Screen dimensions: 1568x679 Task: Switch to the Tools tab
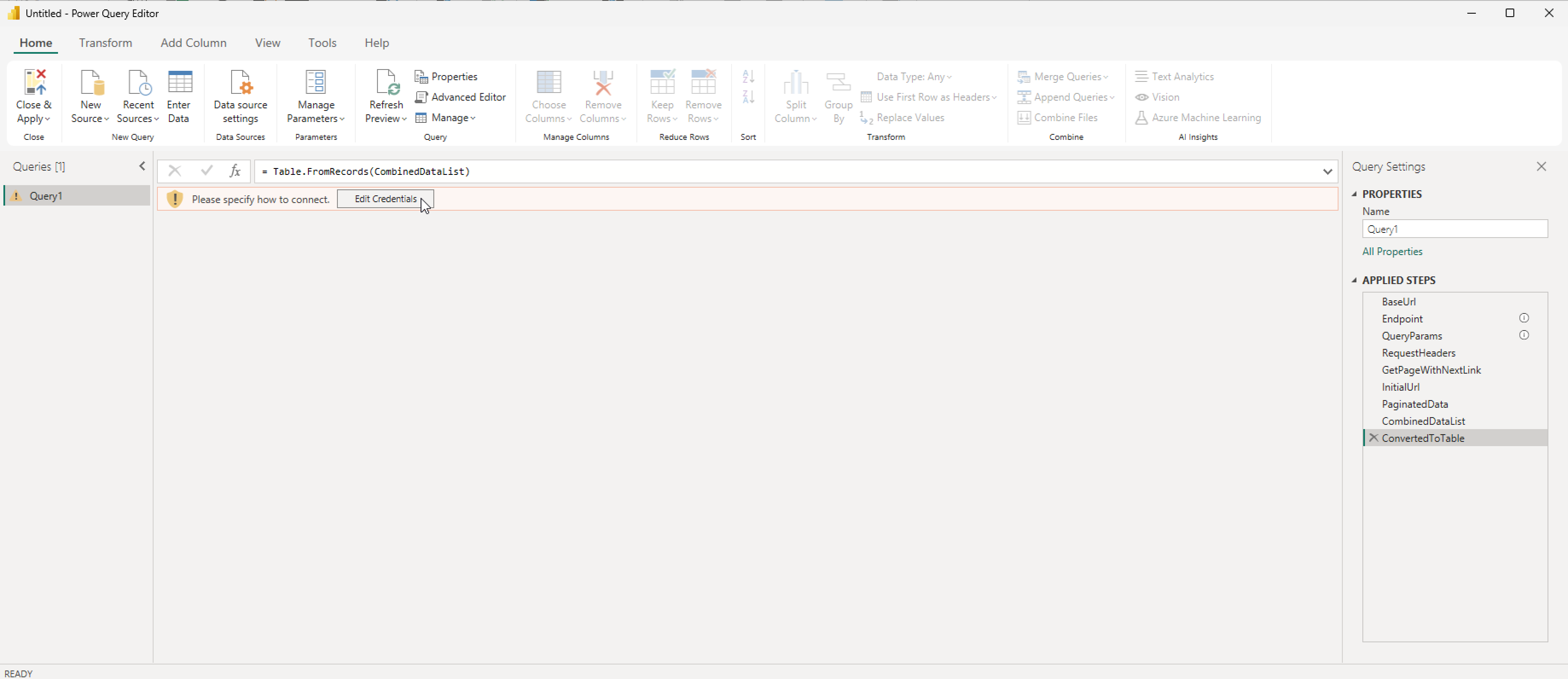coord(322,43)
